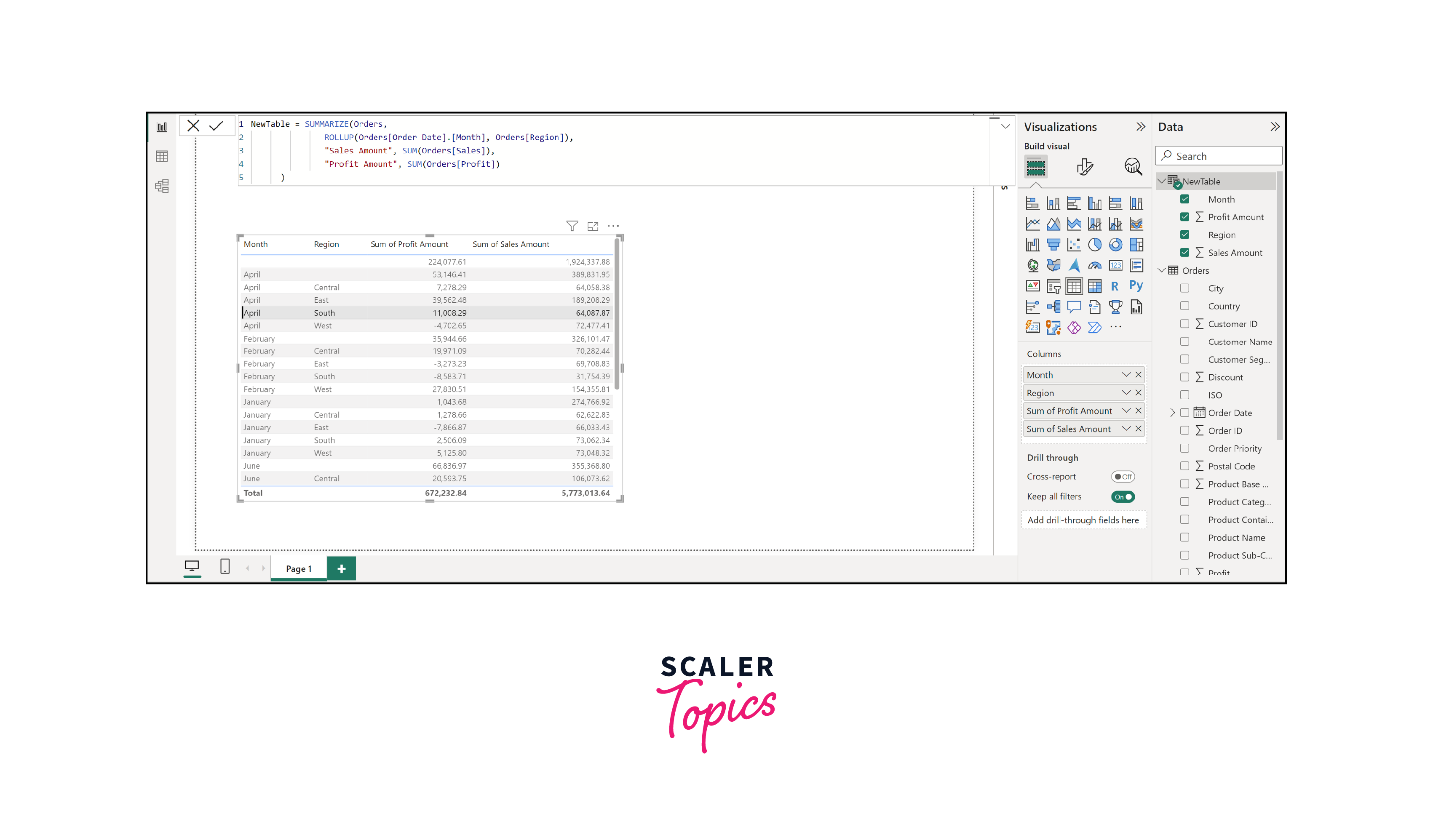Select the Pie chart visual icon

coord(1094,245)
